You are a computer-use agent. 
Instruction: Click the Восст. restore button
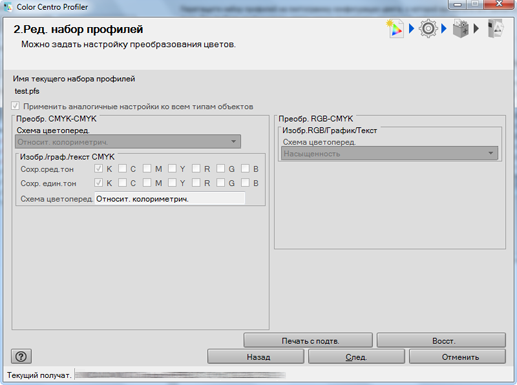(x=441, y=341)
